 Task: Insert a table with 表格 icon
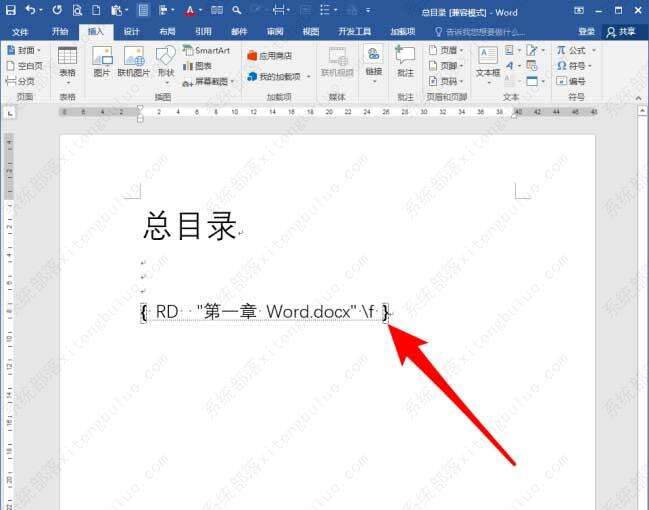click(67, 64)
